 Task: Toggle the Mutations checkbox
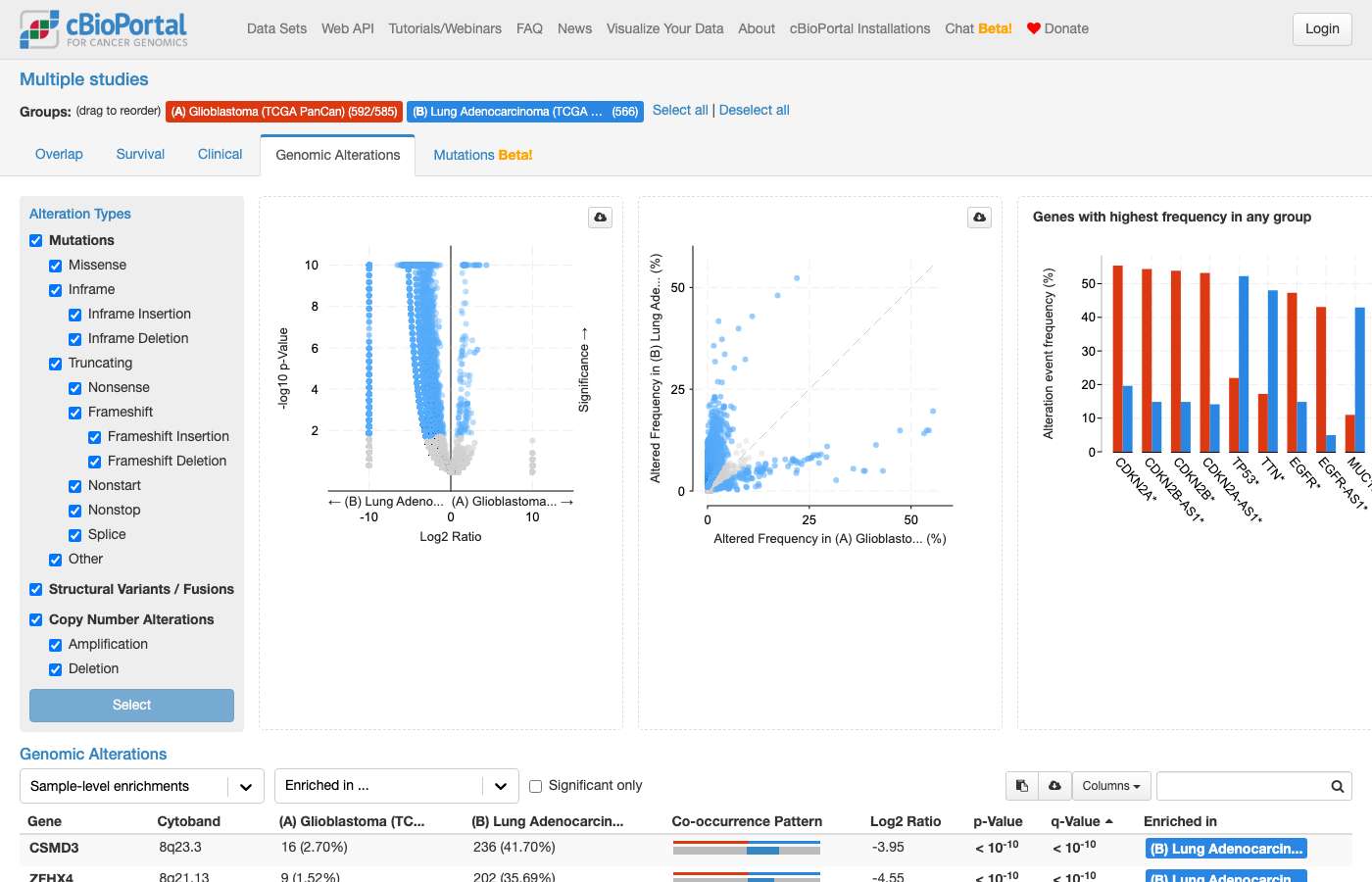(36, 240)
